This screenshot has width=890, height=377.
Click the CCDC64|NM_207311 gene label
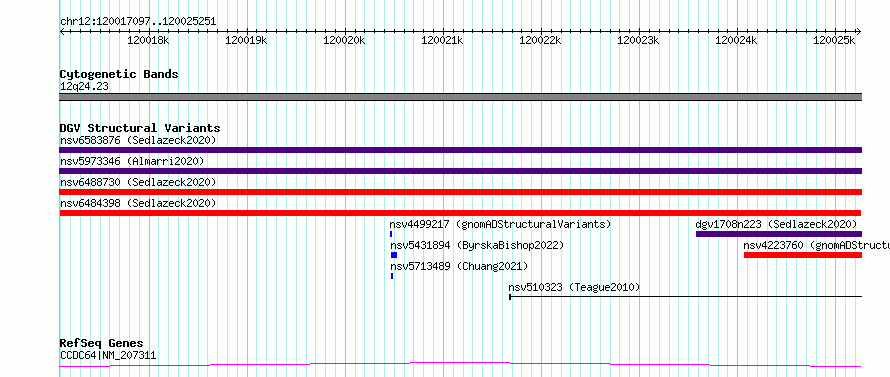108,356
